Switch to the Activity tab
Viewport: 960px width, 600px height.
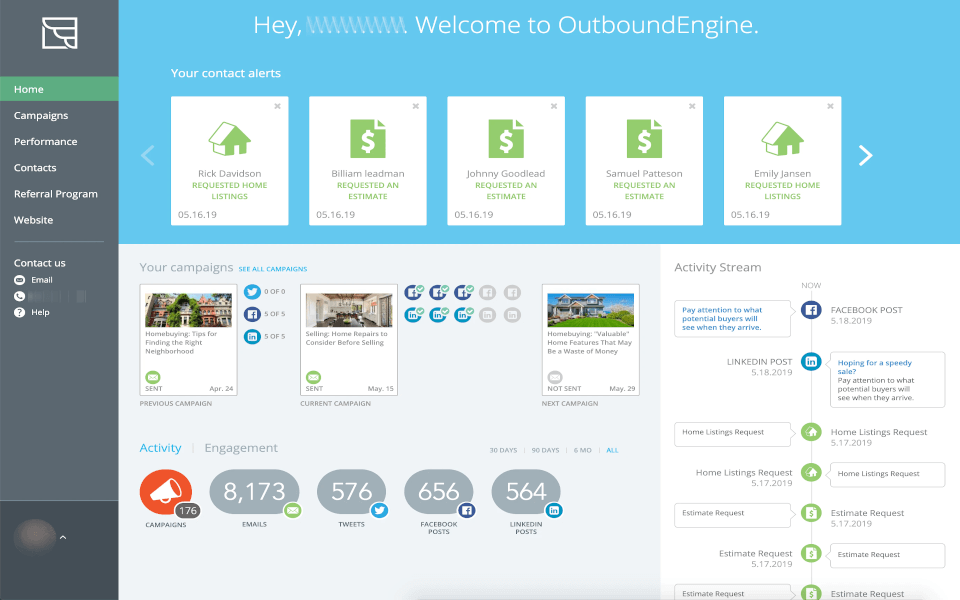click(160, 448)
